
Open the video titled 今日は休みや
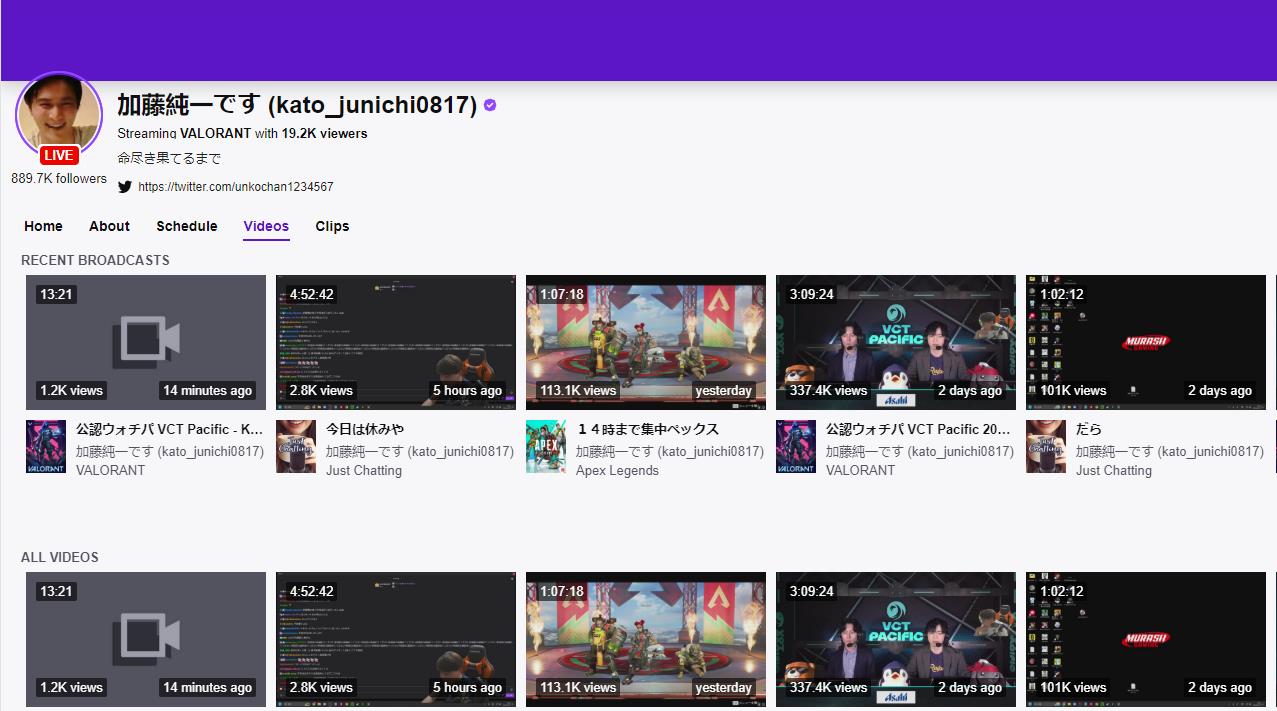365,429
